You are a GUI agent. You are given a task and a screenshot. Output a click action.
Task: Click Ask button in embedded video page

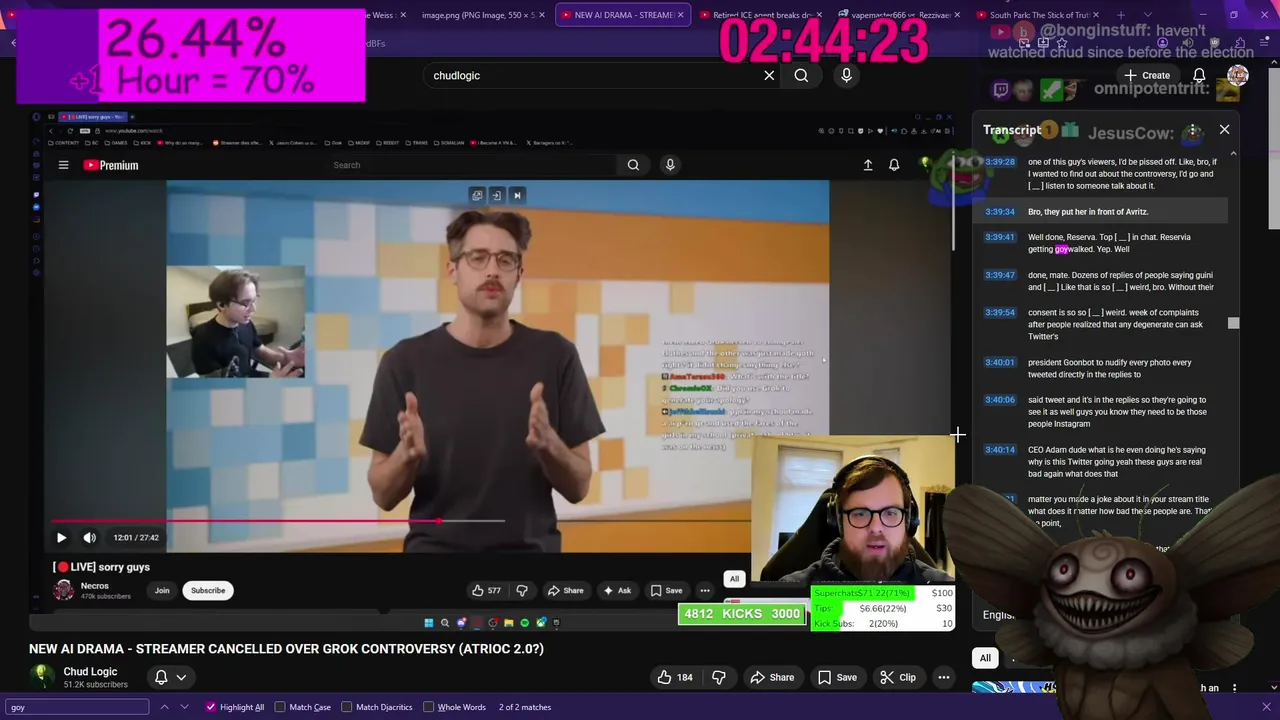pos(616,590)
